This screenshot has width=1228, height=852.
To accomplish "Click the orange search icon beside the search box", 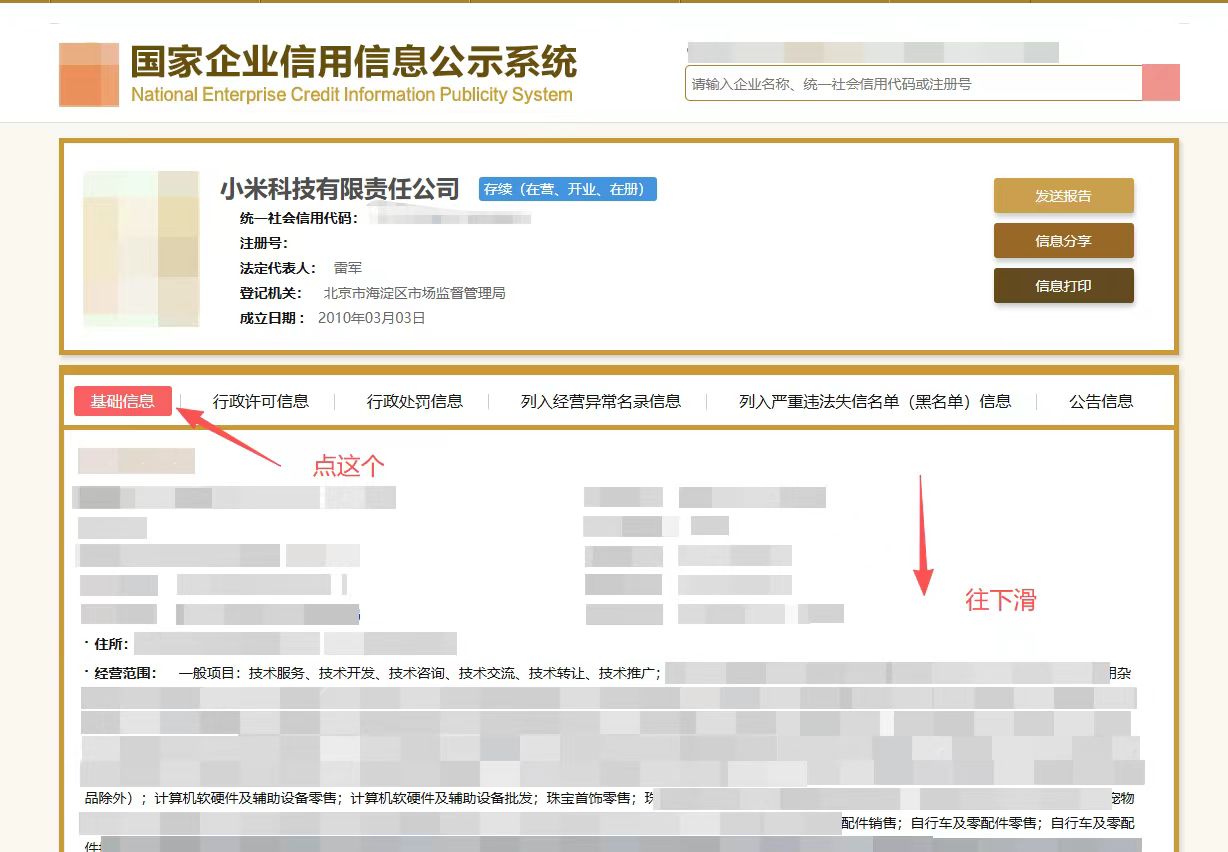I will click(x=1160, y=82).
